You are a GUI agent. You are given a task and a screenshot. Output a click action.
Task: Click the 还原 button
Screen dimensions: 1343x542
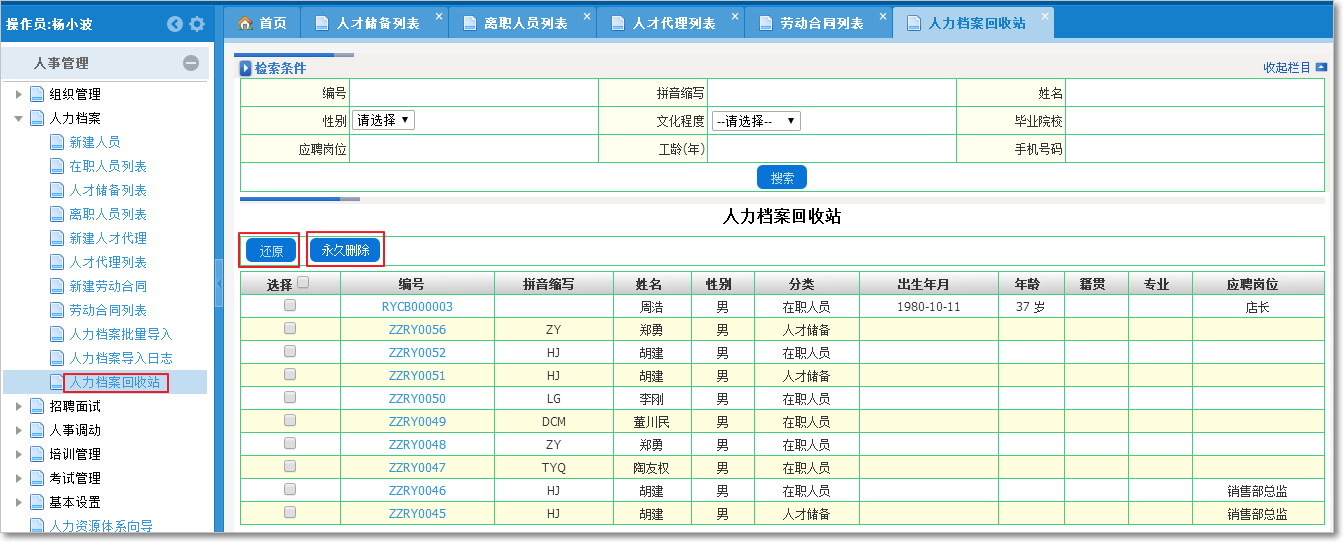271,251
